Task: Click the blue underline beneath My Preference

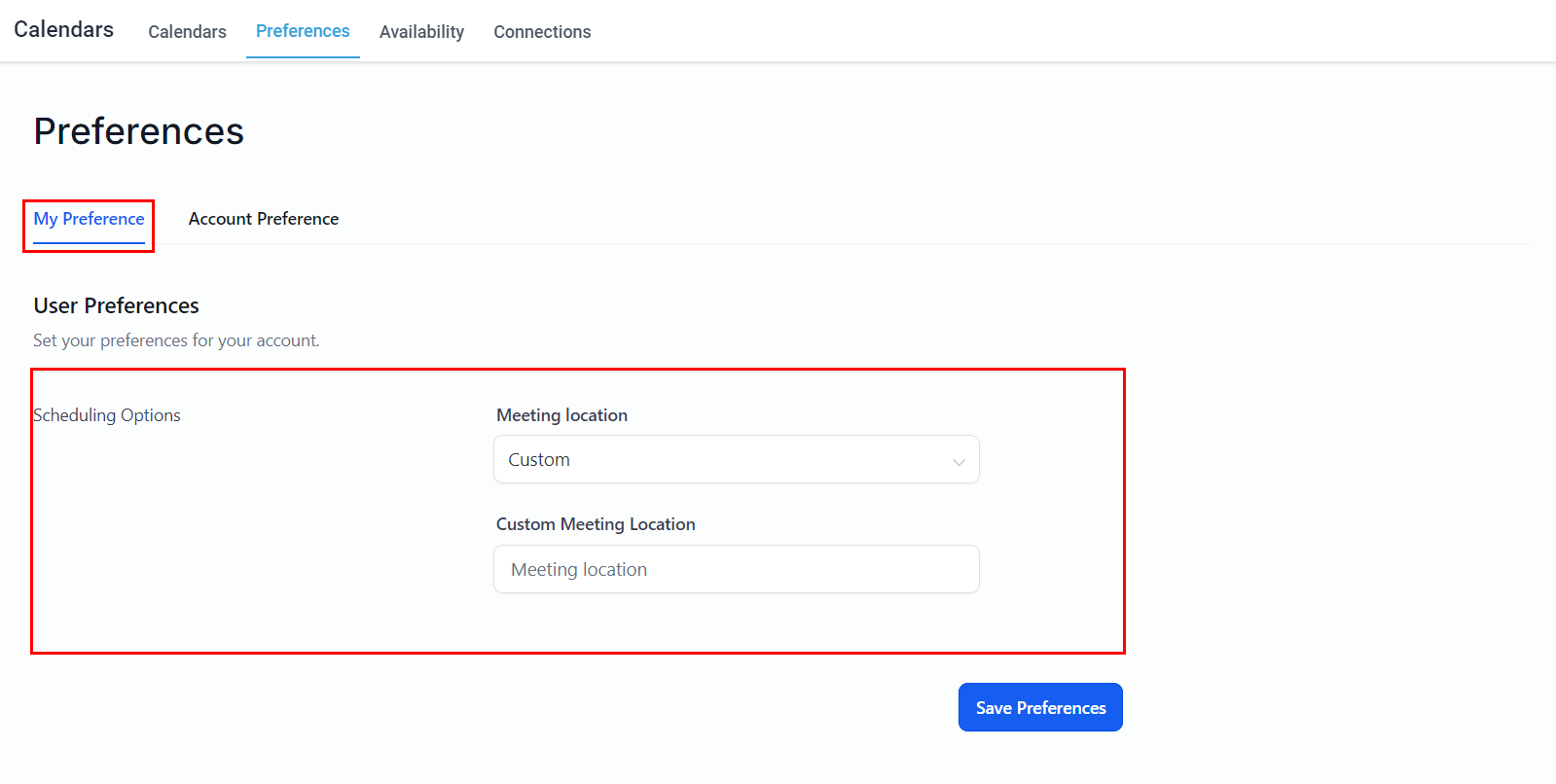Action: pyautogui.click(x=89, y=242)
